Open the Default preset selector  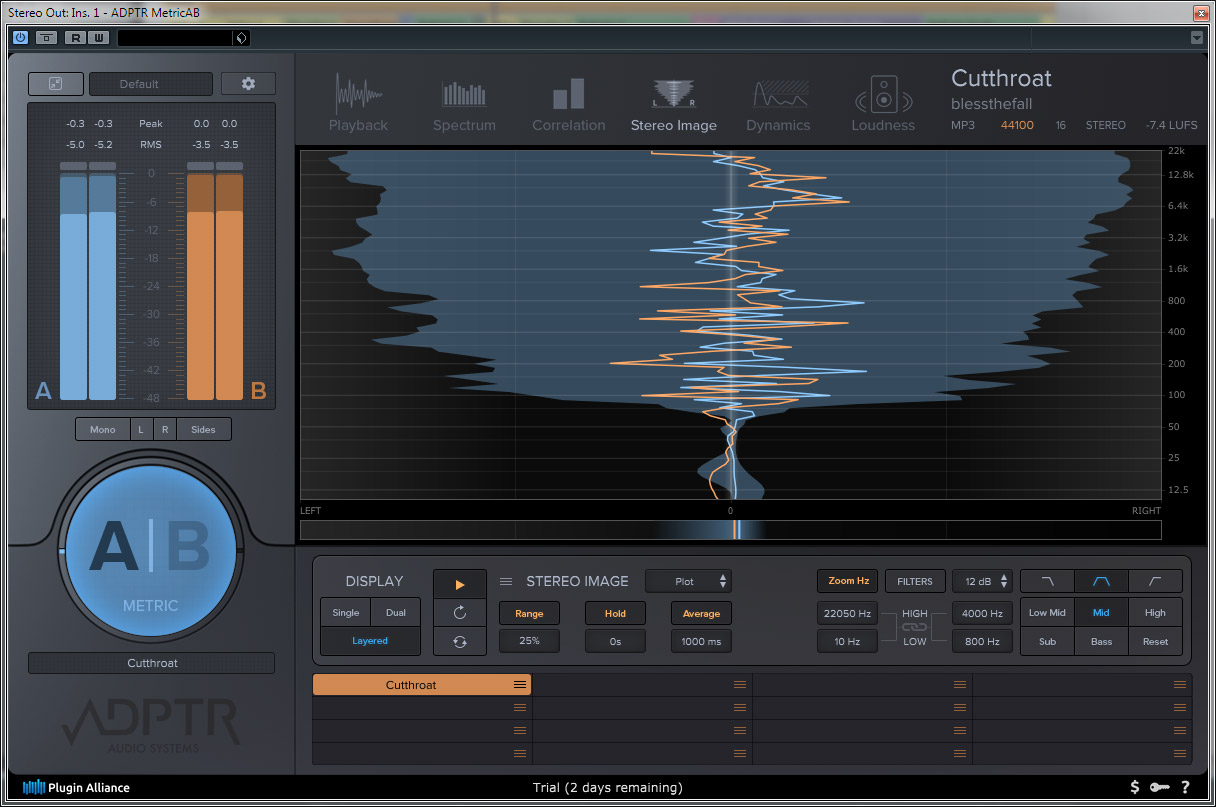(151, 84)
